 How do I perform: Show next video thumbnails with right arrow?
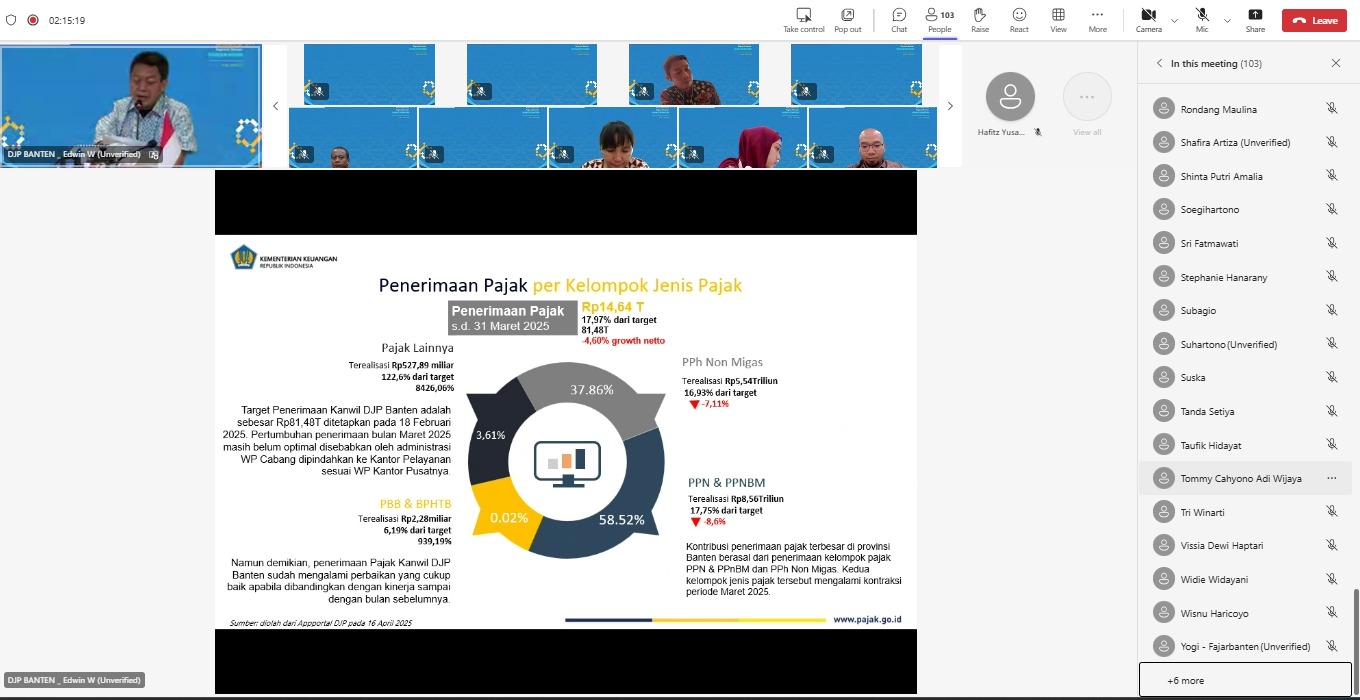950,106
